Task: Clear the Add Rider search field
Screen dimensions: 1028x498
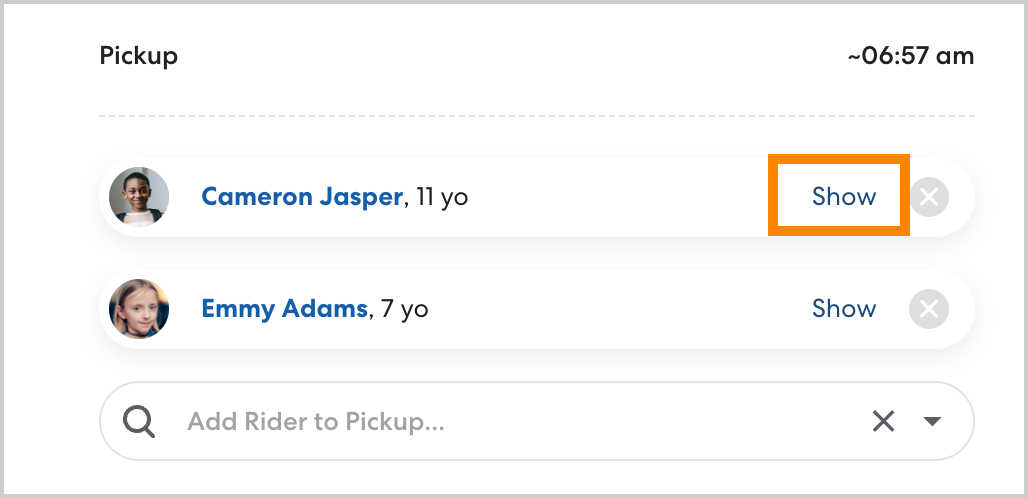Action: click(x=883, y=422)
